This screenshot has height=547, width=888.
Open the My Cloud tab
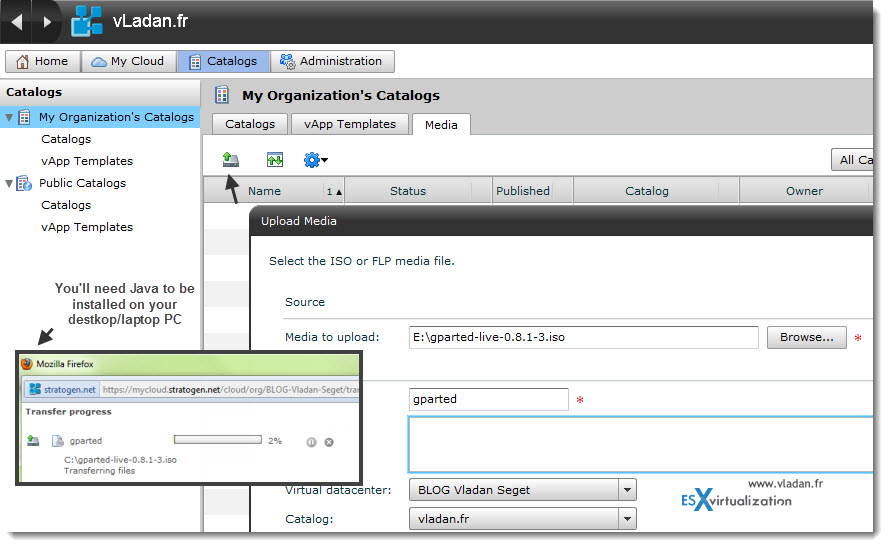pos(129,61)
